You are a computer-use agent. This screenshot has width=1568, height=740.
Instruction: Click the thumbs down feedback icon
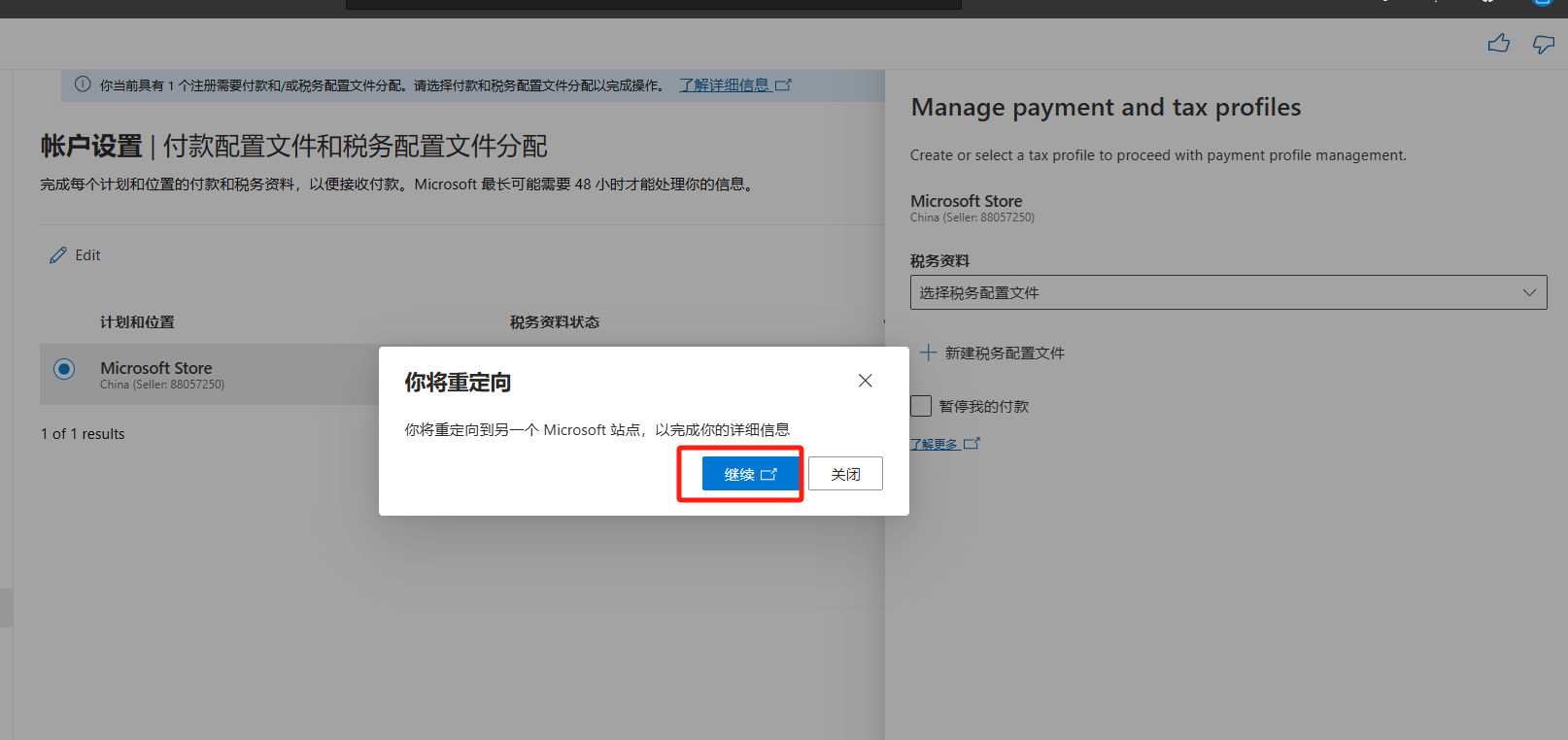point(1544,44)
